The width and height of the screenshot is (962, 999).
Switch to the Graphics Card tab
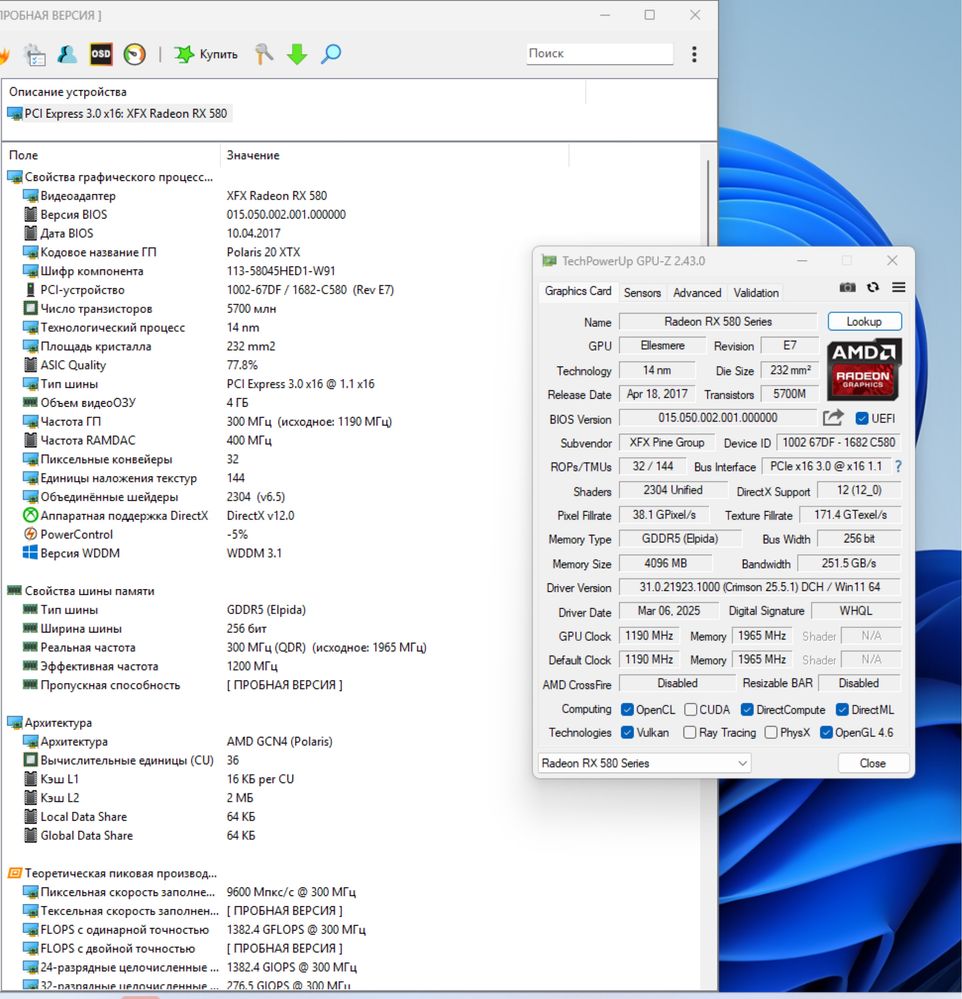[x=578, y=291]
